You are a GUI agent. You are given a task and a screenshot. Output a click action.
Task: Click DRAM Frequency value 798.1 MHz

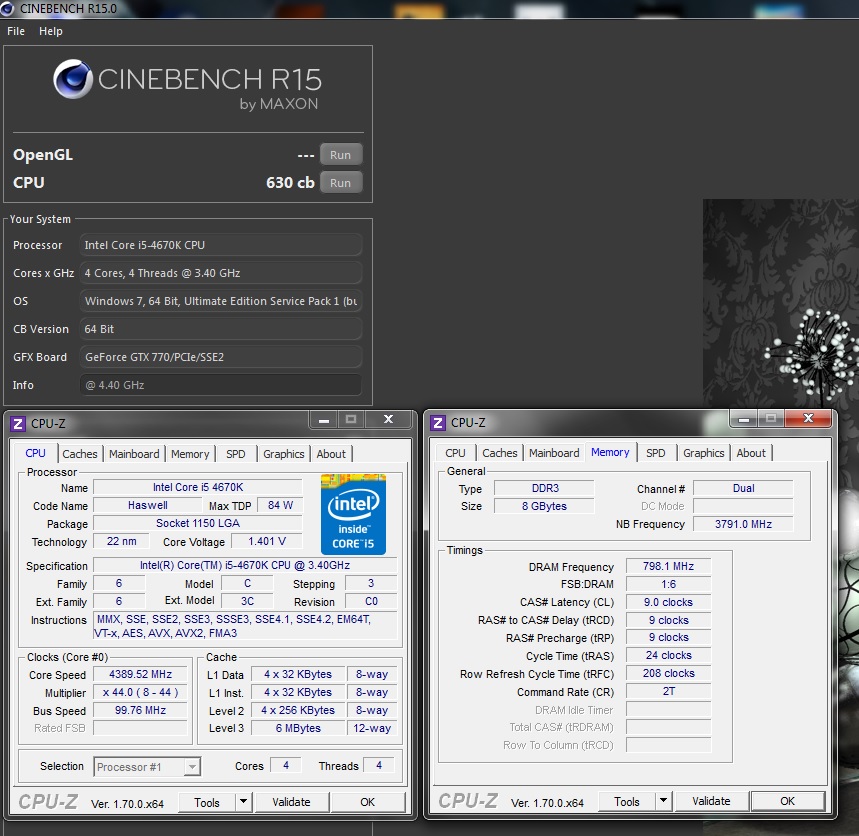668,566
